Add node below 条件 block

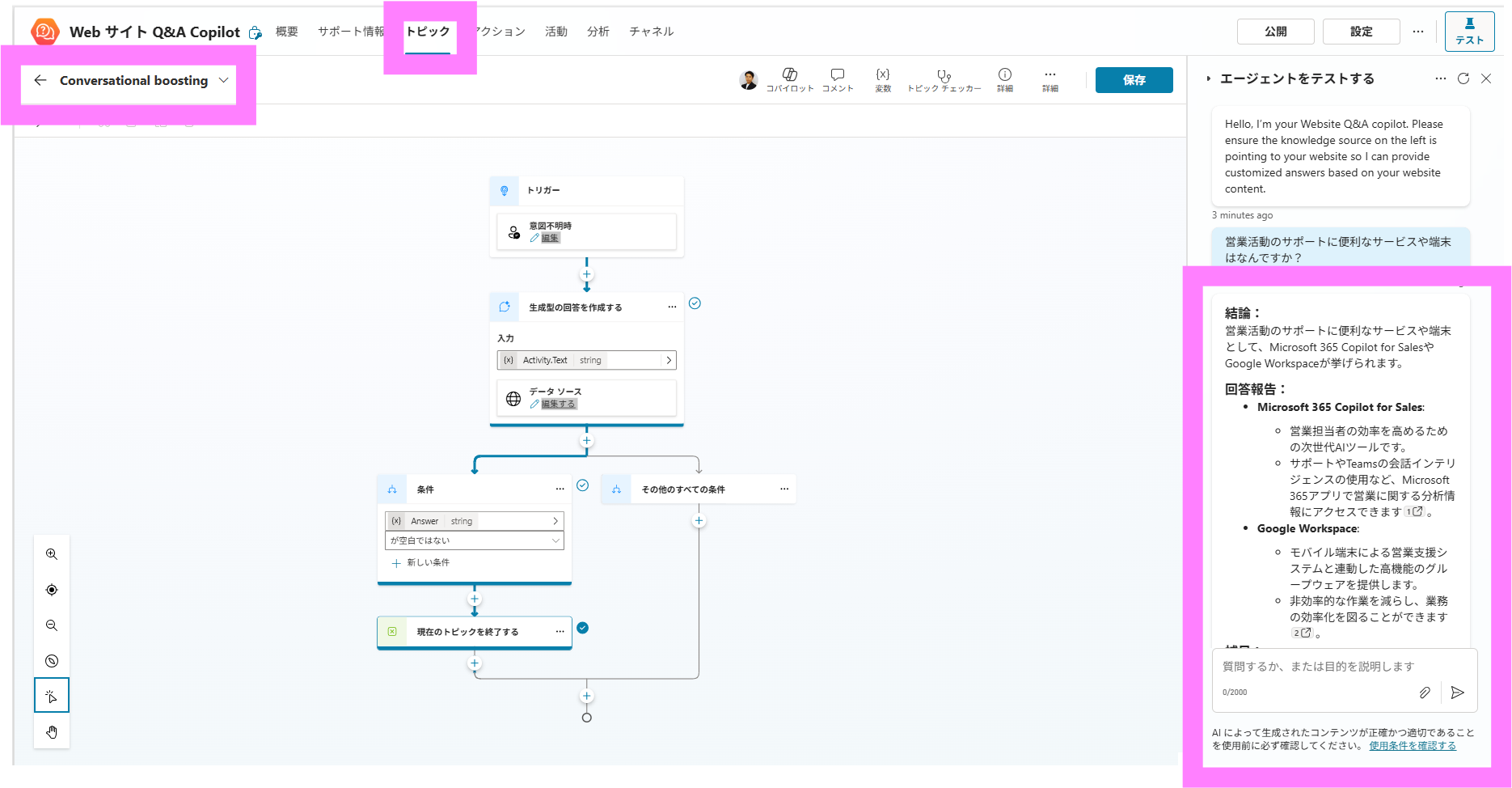pos(475,599)
